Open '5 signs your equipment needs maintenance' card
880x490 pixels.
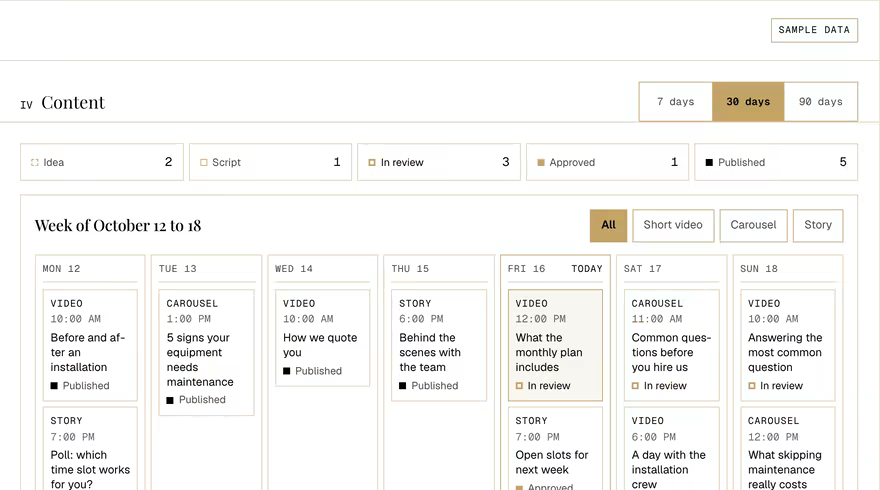pos(207,352)
